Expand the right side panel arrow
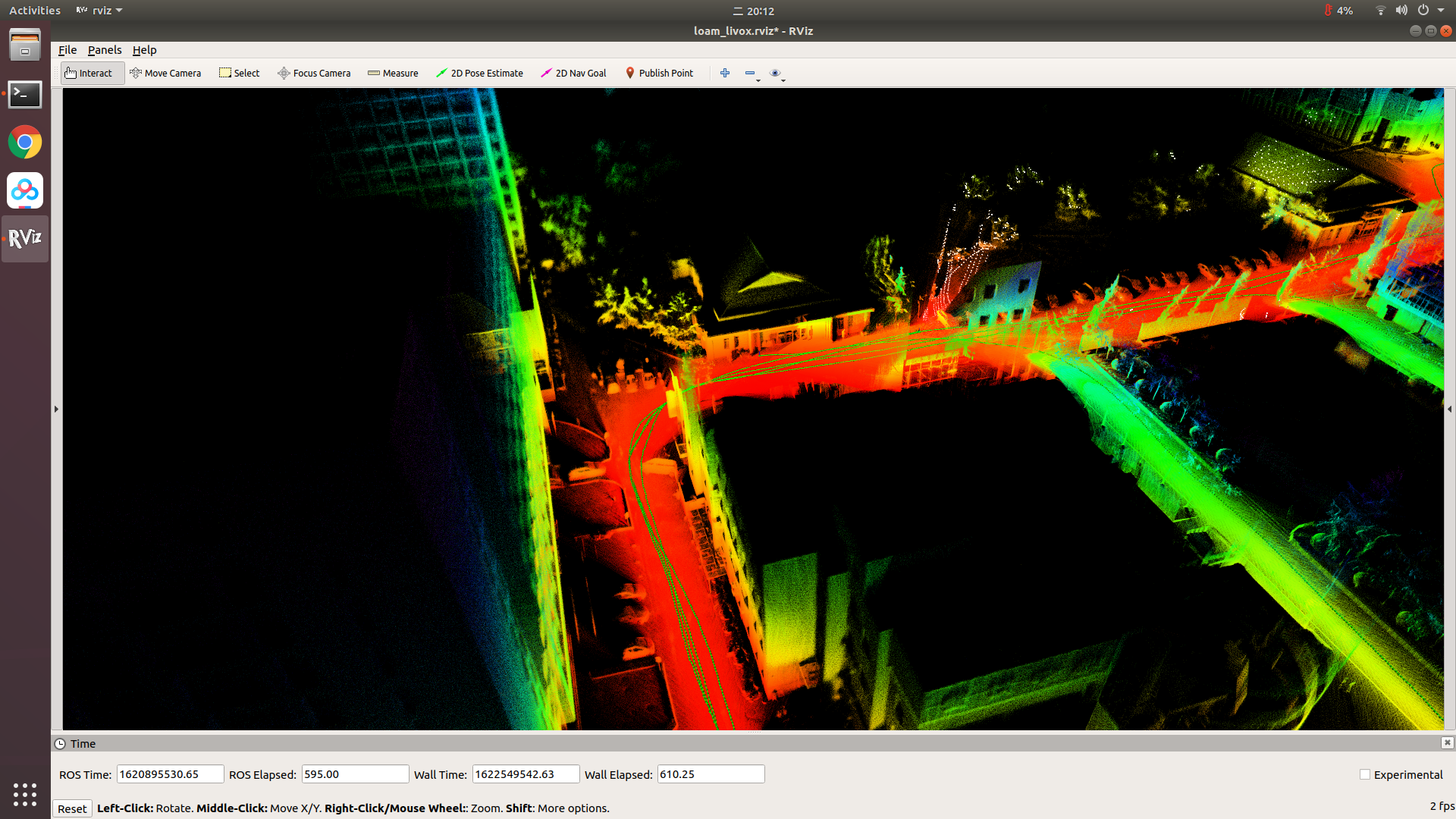The height and width of the screenshot is (819, 1456). [x=1449, y=409]
